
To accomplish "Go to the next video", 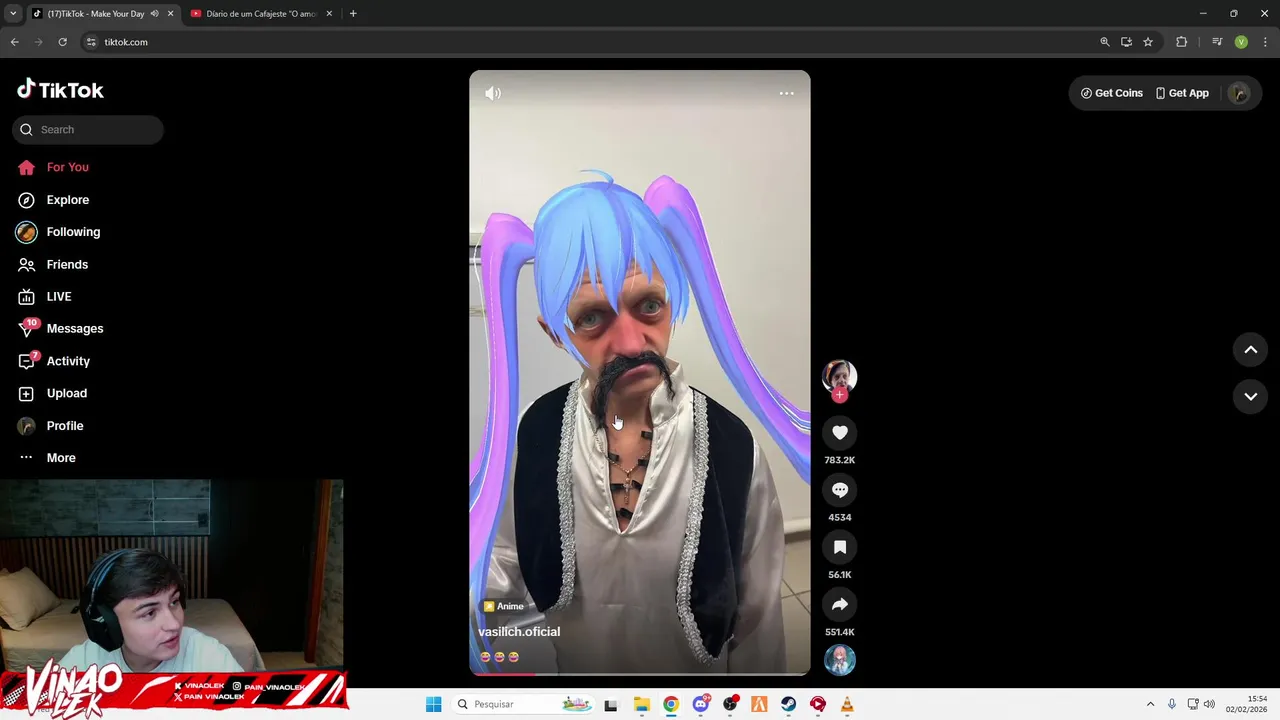I will click(x=1250, y=396).
